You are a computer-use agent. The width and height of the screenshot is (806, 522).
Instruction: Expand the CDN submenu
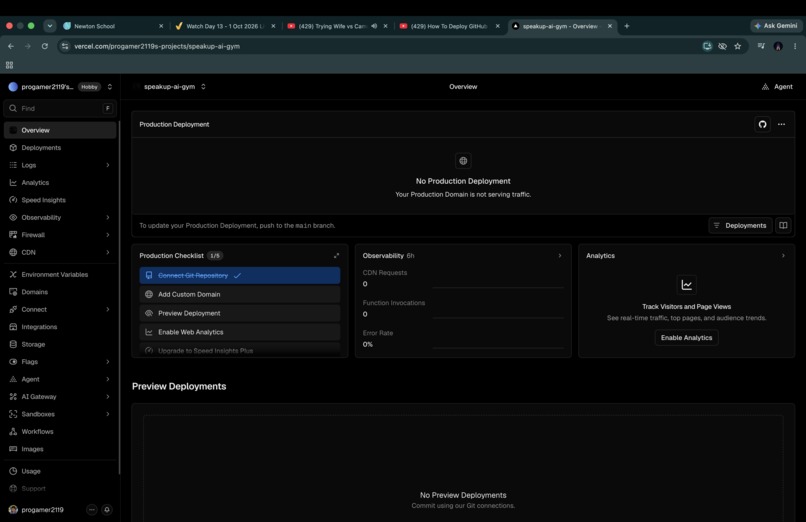click(108, 252)
